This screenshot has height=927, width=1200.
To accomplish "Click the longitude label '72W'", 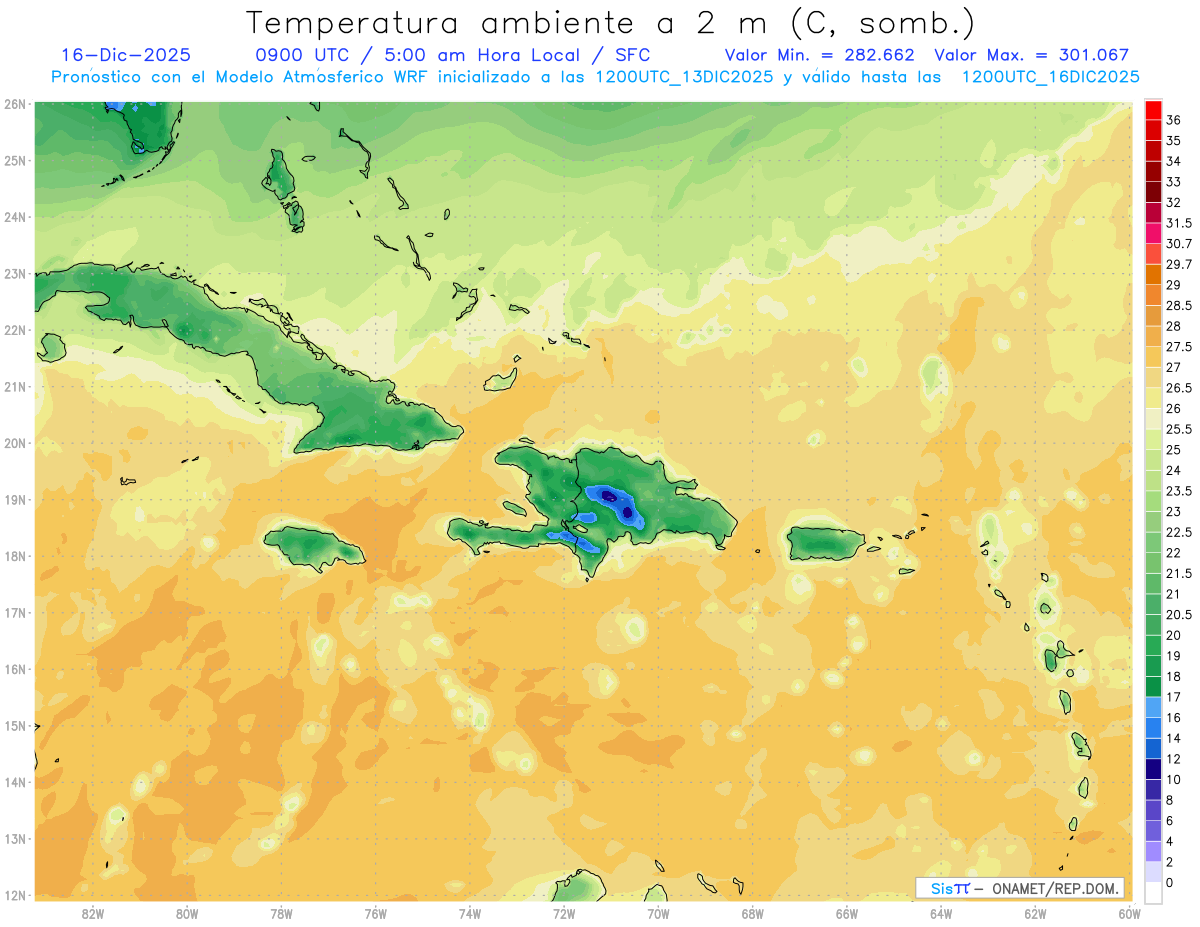I will pos(564,913).
